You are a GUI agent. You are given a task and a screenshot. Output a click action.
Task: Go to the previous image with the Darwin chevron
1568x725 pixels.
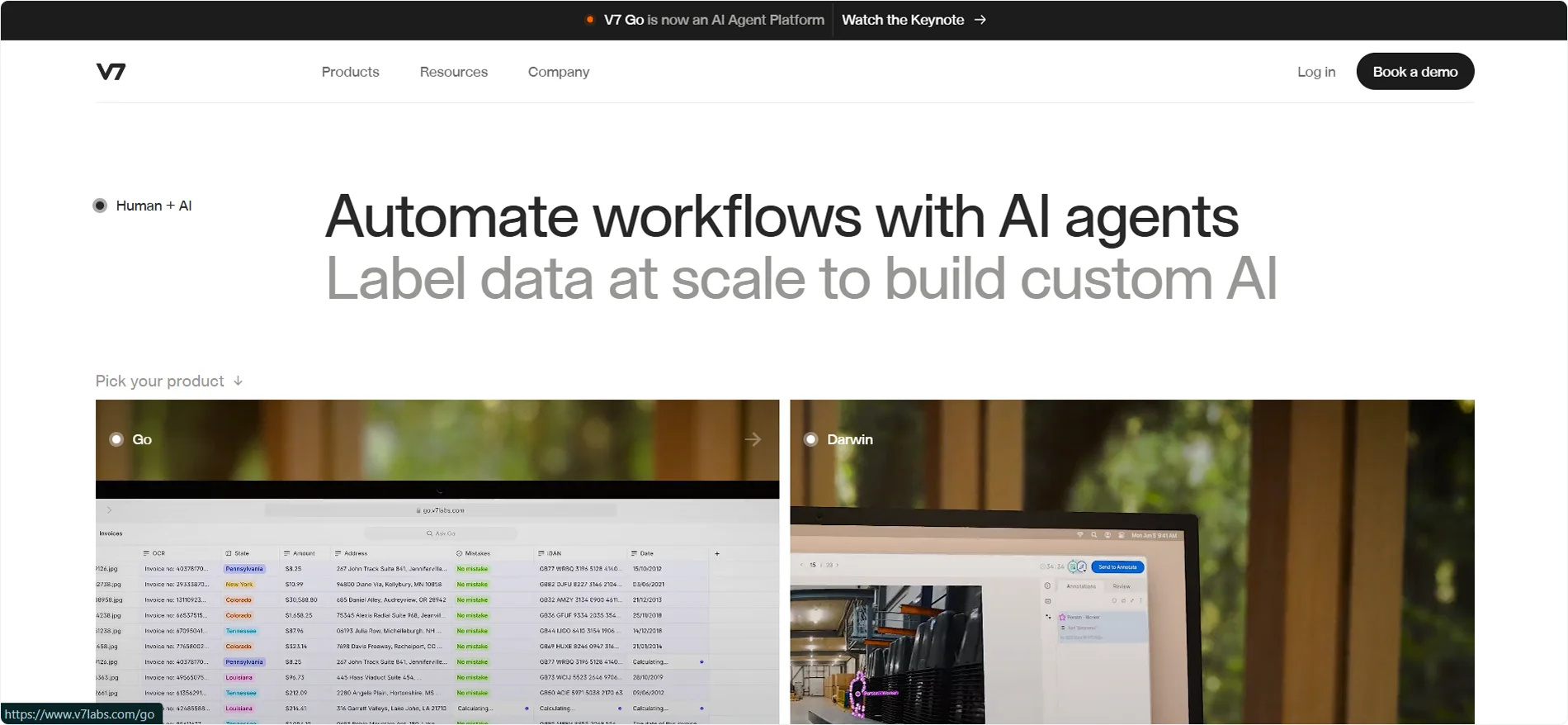(x=801, y=565)
